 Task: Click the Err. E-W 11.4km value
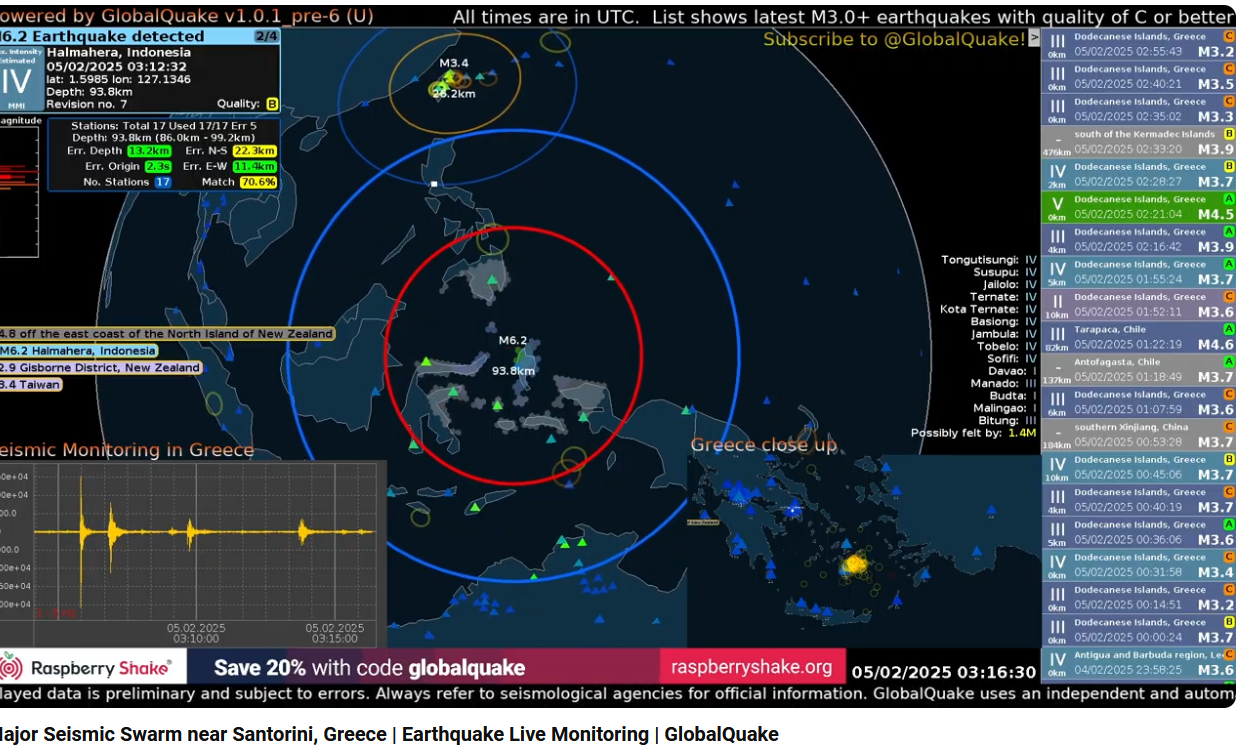point(254,166)
